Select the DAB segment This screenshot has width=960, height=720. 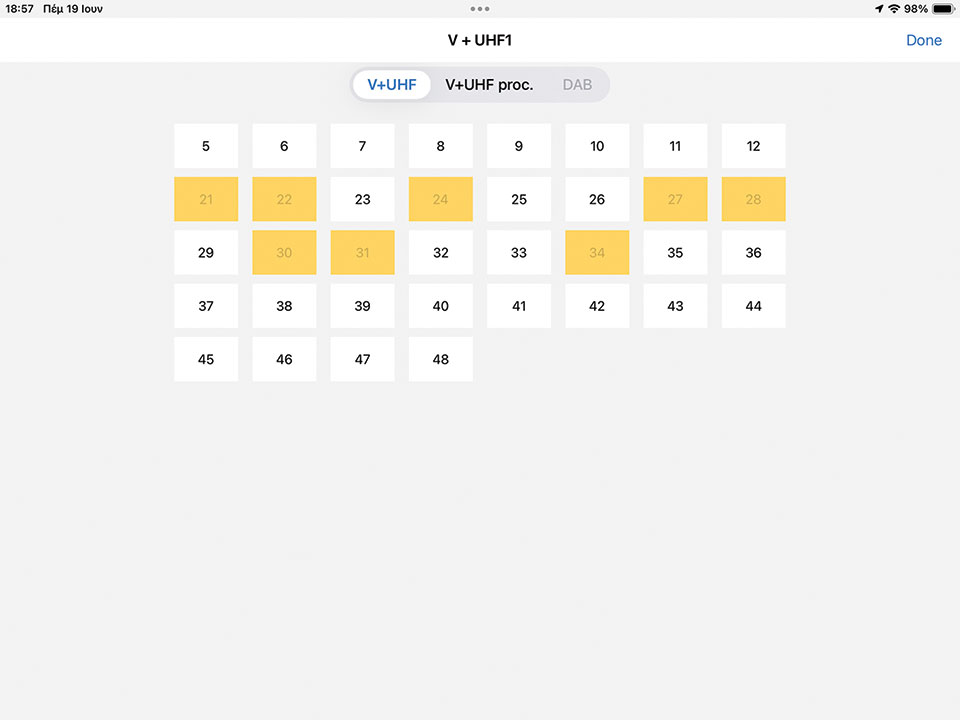(577, 85)
